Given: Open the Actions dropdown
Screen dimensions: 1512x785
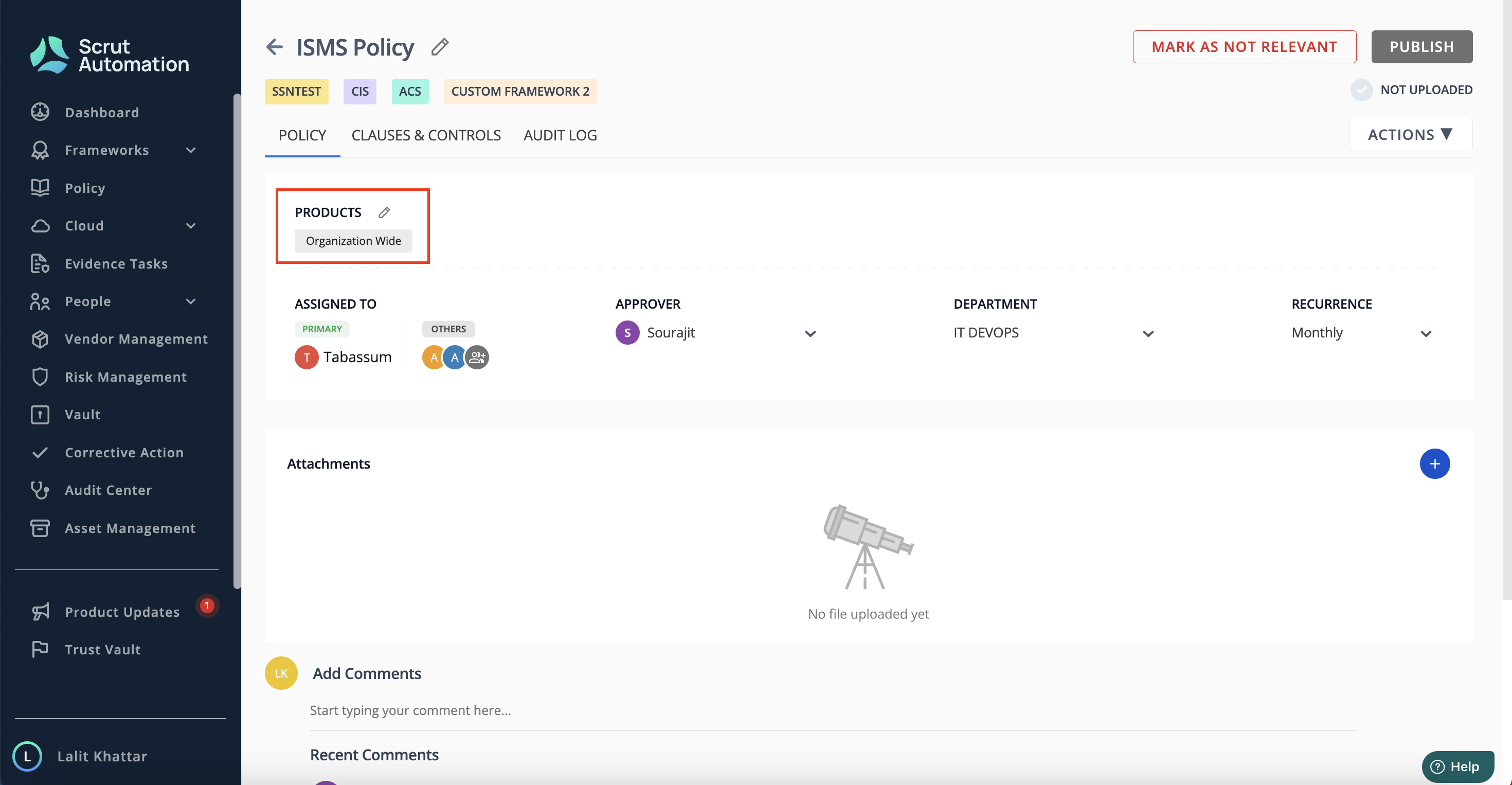Looking at the screenshot, I should pos(1411,134).
